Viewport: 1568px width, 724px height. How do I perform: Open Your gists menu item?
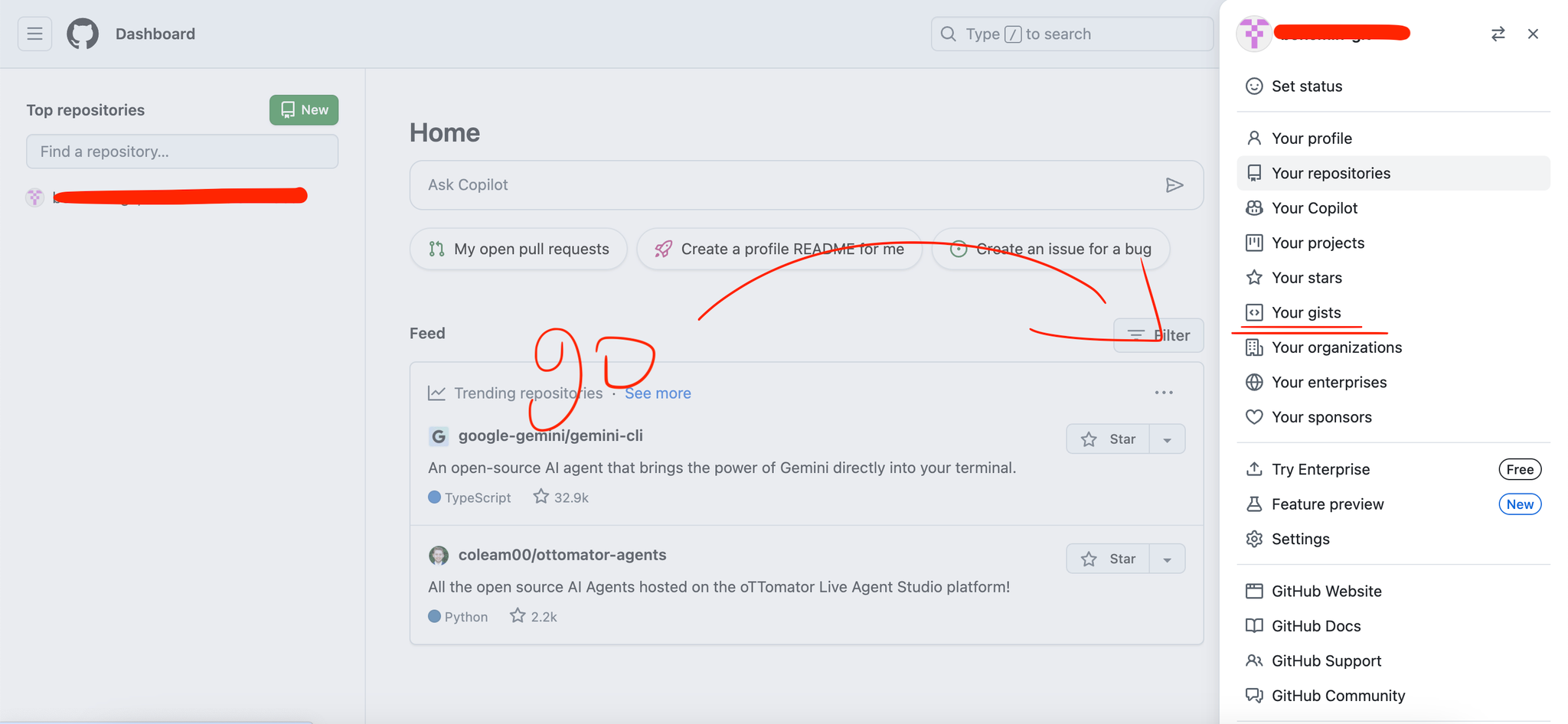[x=1393, y=312]
